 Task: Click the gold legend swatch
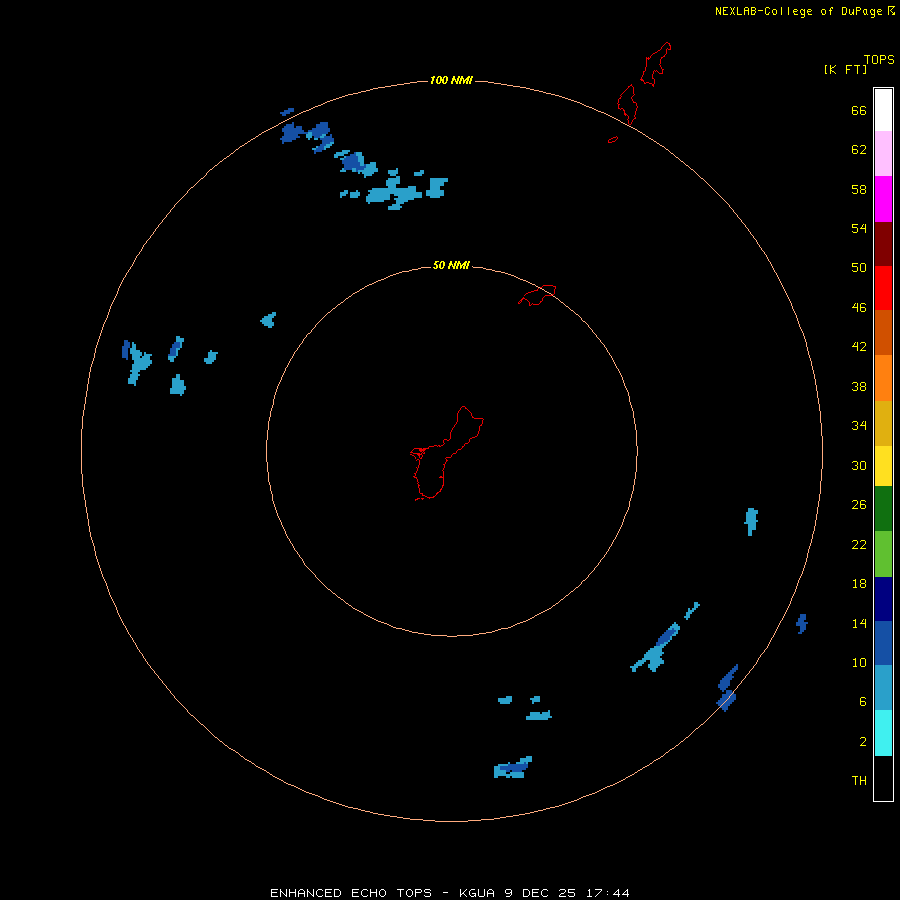coord(883,424)
